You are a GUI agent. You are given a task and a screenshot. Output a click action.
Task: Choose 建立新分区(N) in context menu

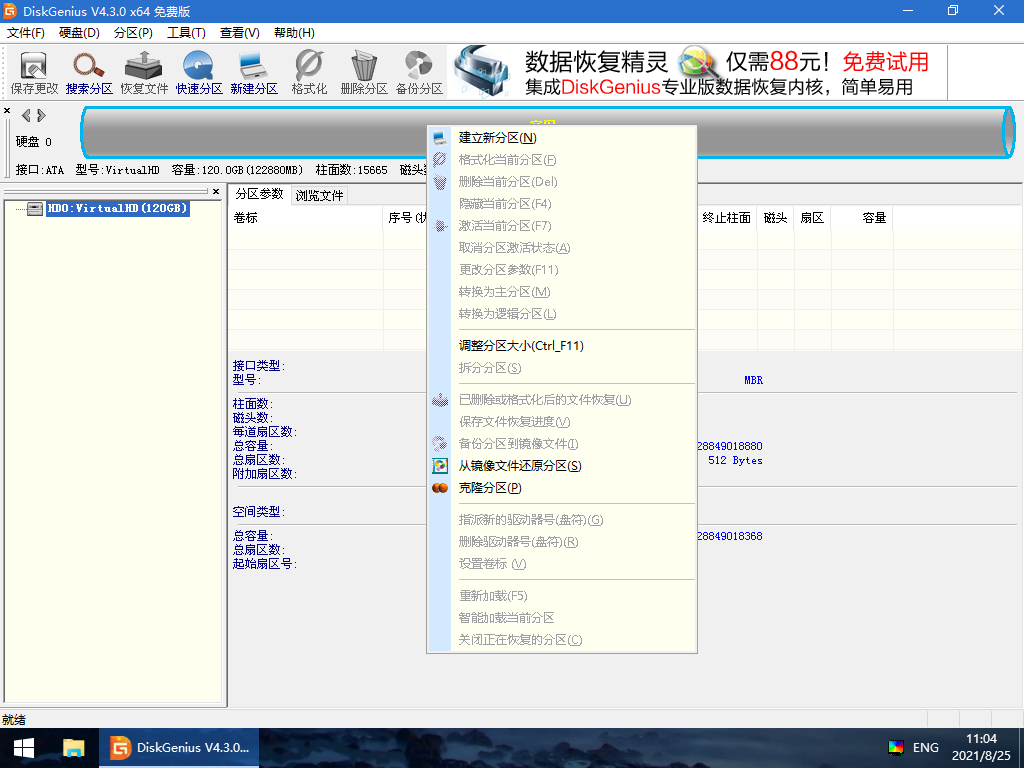tap(562, 138)
